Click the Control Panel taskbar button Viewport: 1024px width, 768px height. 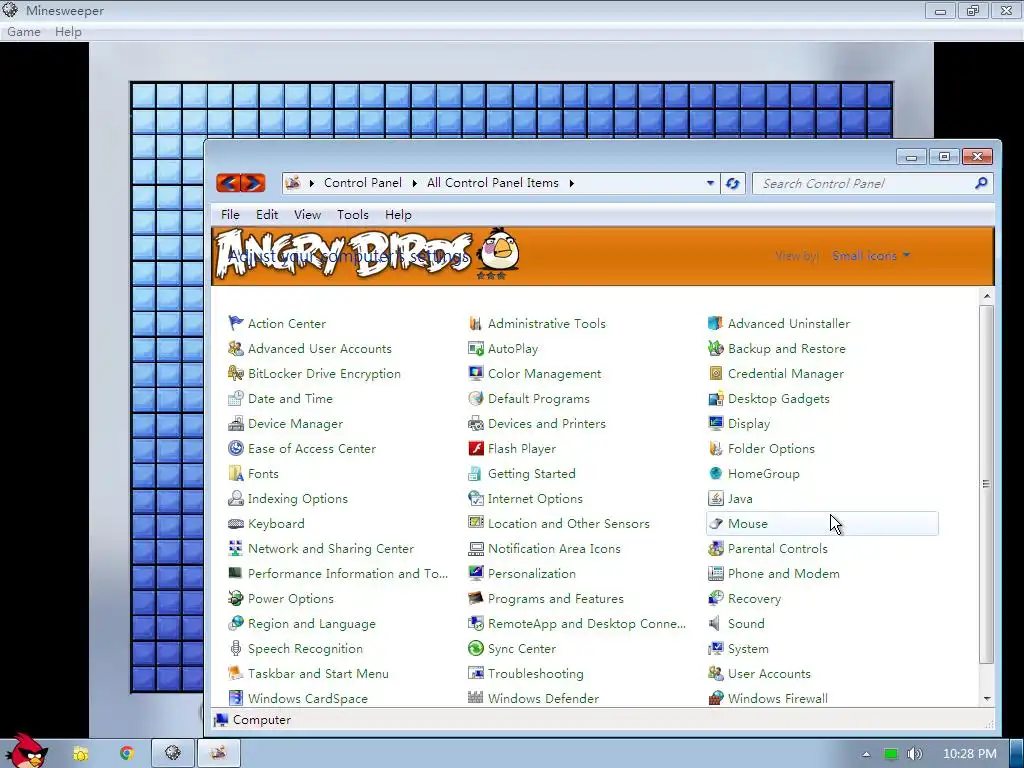click(219, 753)
